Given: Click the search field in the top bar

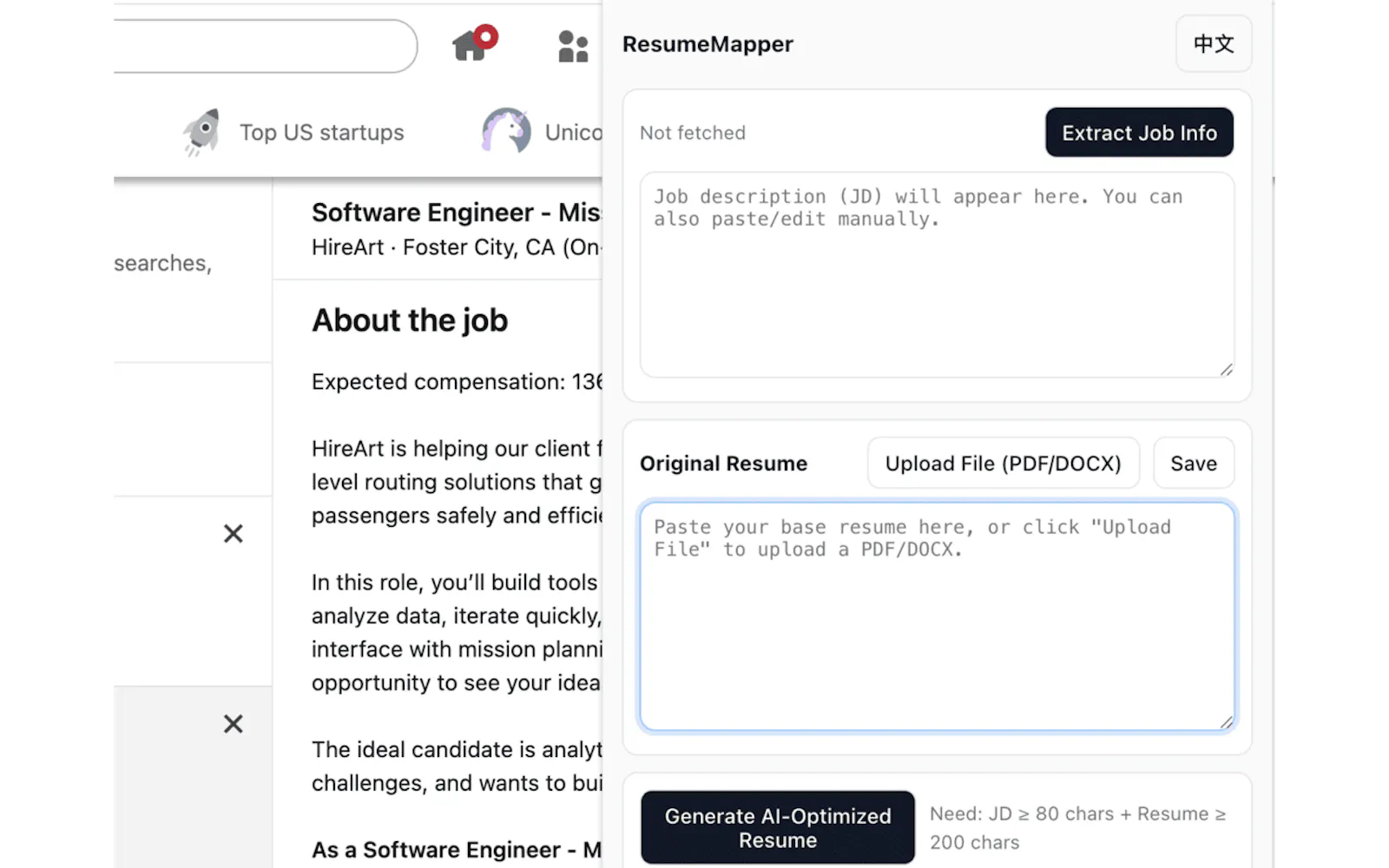Looking at the screenshot, I should 265,46.
